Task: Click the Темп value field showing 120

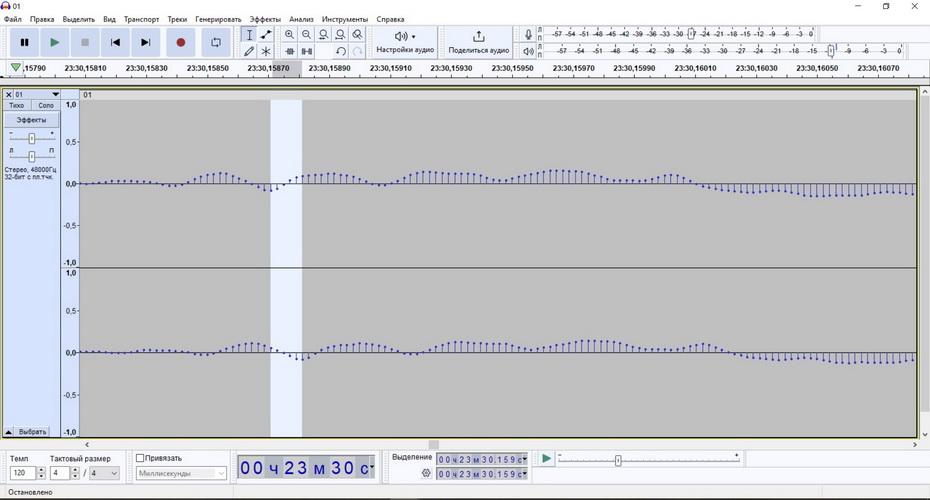Action: (23, 473)
